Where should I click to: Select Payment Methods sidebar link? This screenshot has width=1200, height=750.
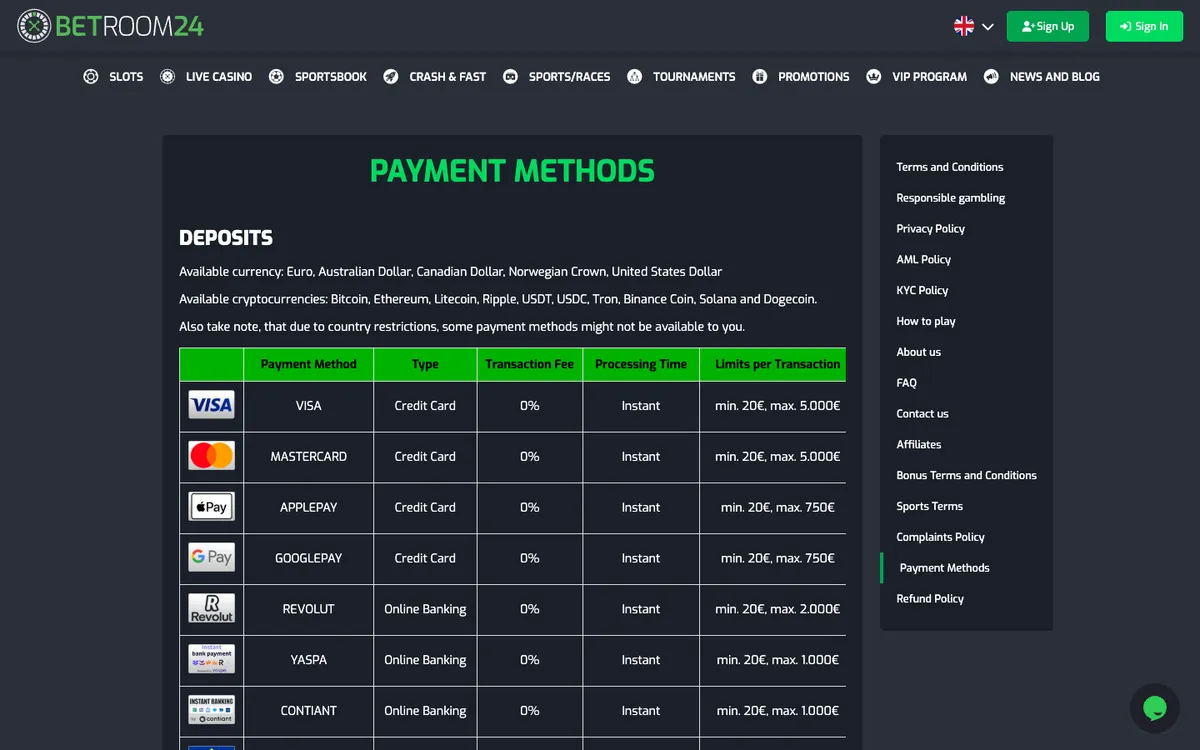[945, 568]
